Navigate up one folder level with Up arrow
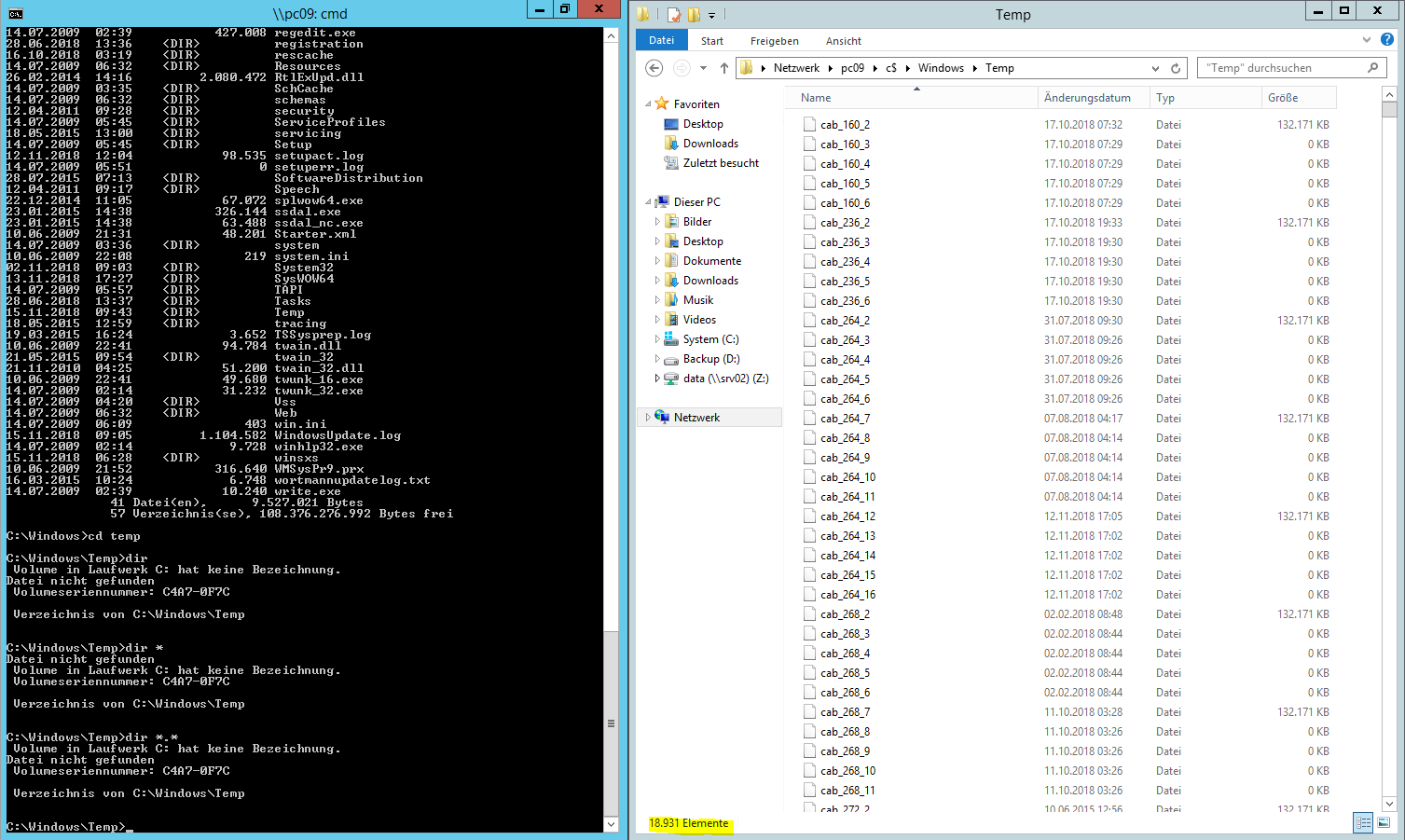 tap(724, 68)
